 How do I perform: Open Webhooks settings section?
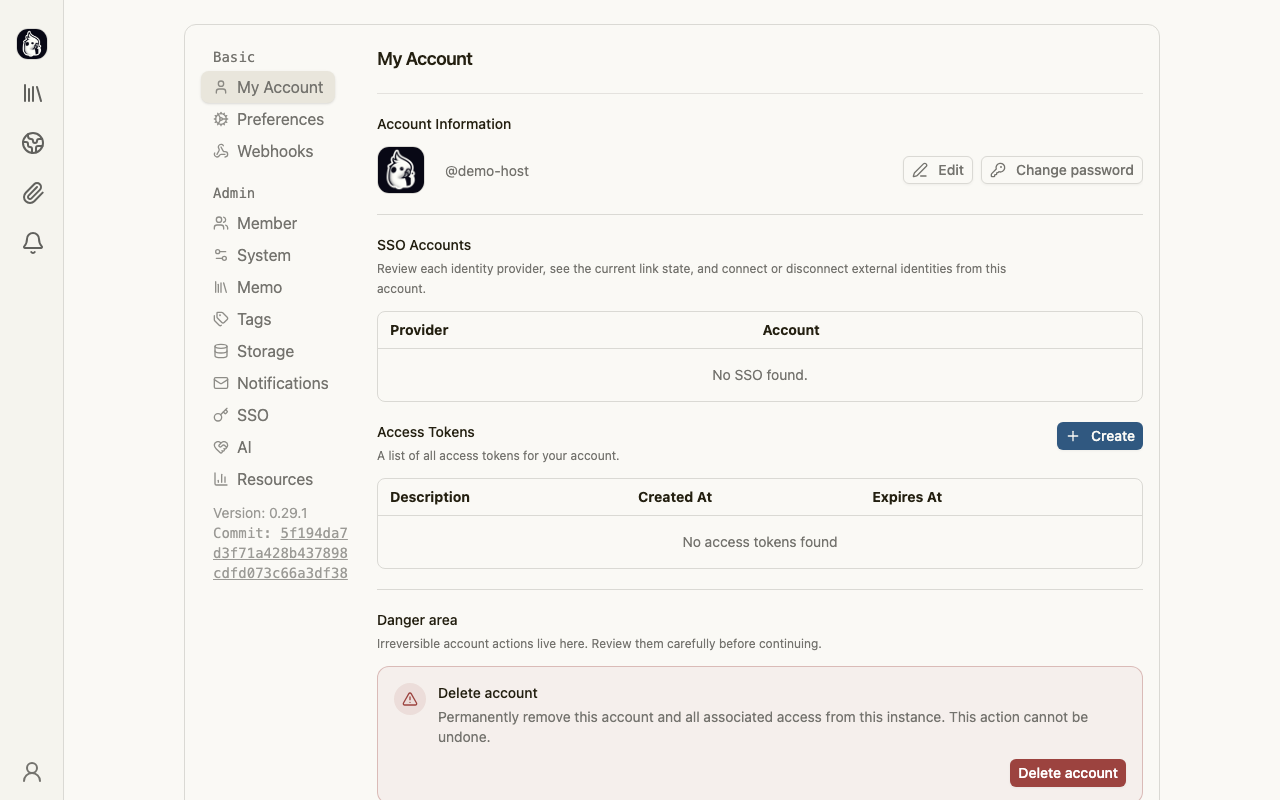tap(263, 151)
